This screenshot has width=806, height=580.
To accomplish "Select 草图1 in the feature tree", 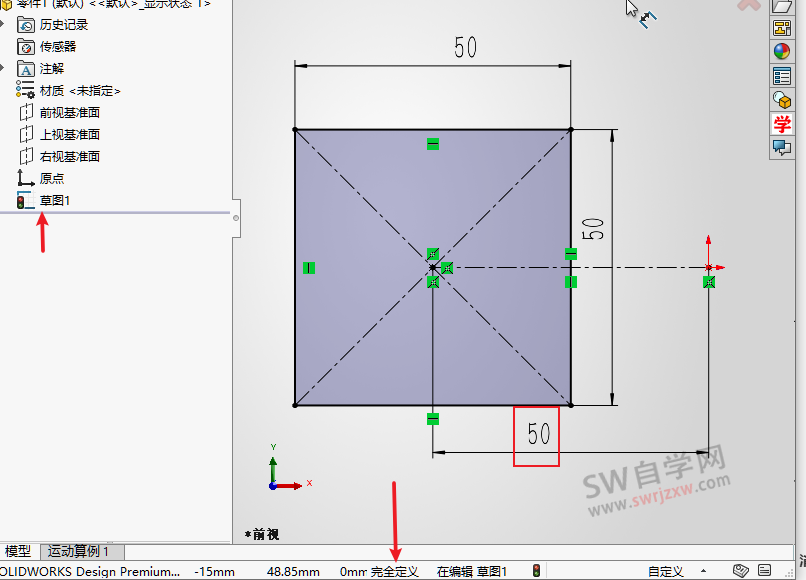I will [55, 200].
